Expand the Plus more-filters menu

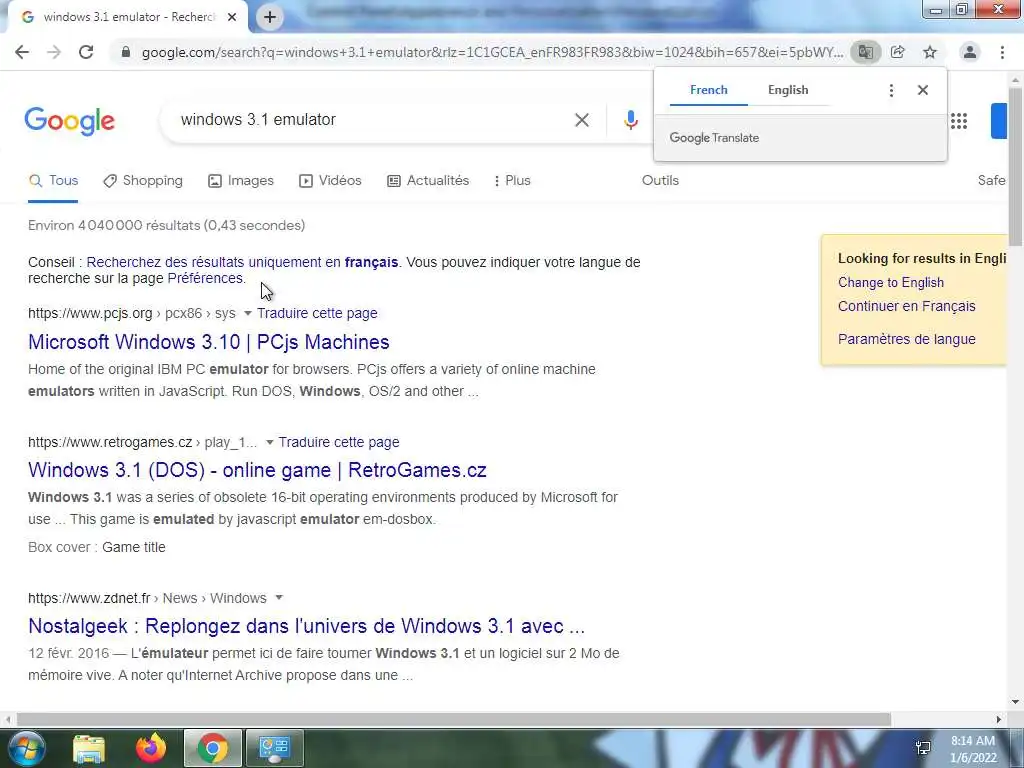[513, 181]
